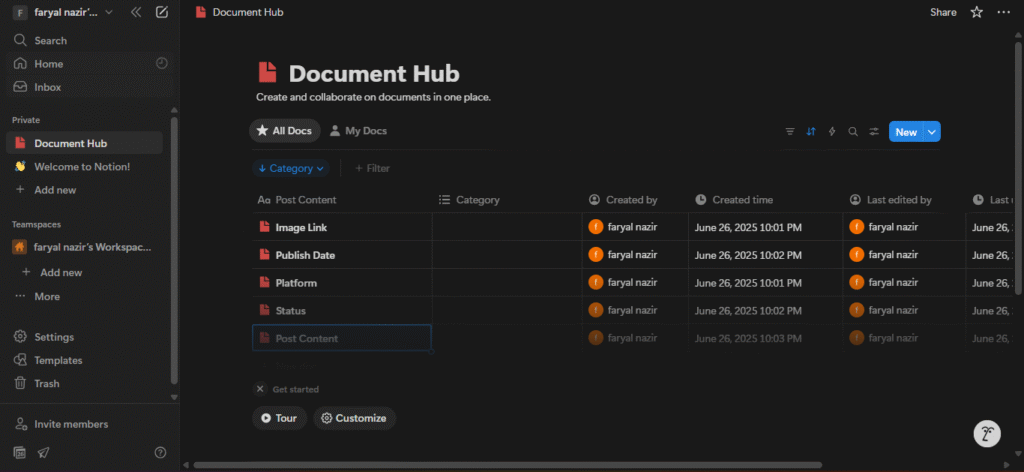The height and width of the screenshot is (472, 1024).
Task: Star this page as favorite
Action: tap(976, 12)
